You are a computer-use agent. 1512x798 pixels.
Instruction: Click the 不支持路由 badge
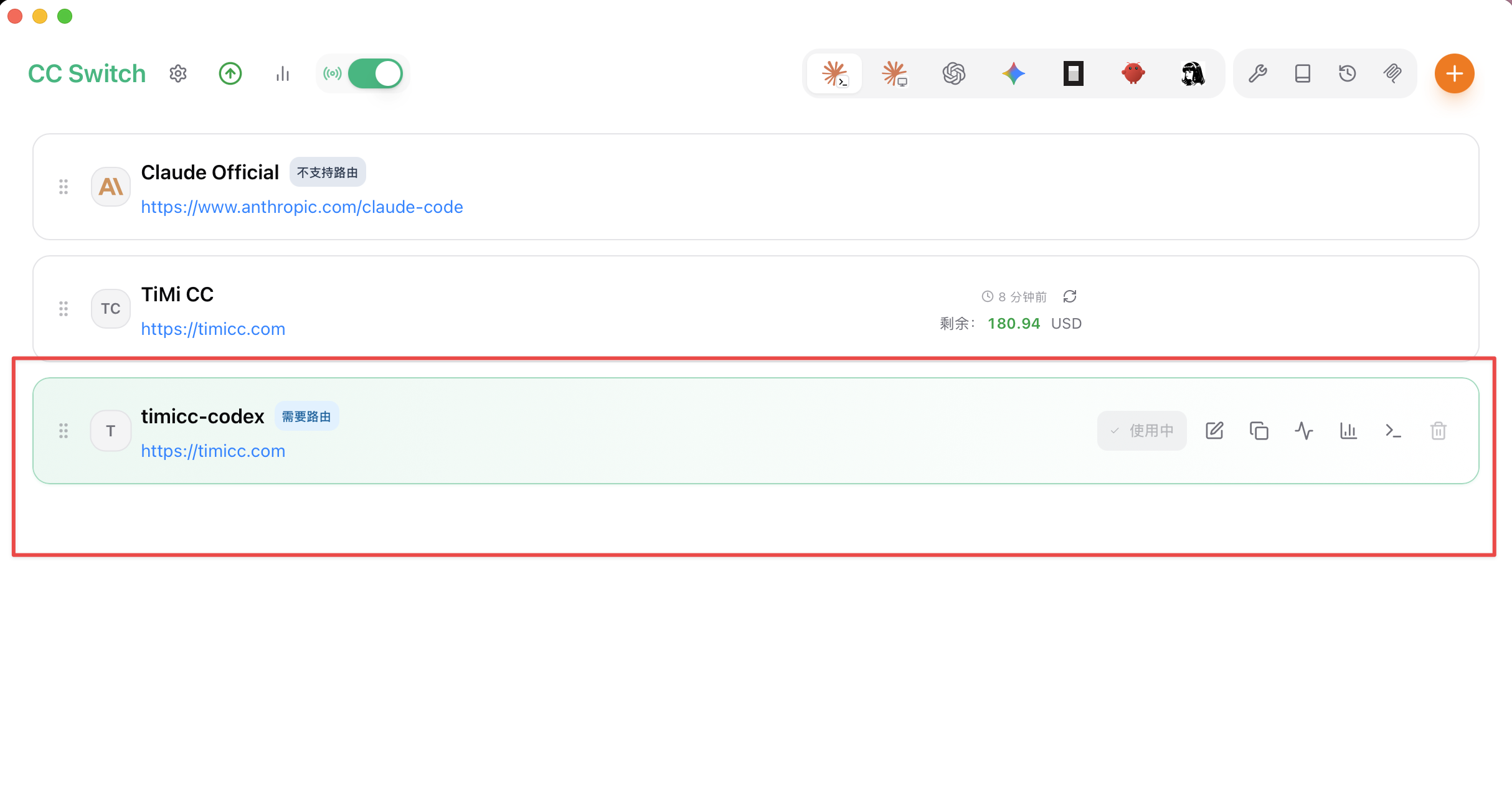click(328, 172)
